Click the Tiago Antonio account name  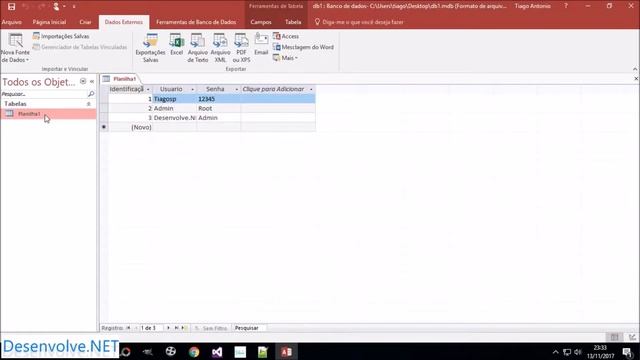pyautogui.click(x=532, y=6)
